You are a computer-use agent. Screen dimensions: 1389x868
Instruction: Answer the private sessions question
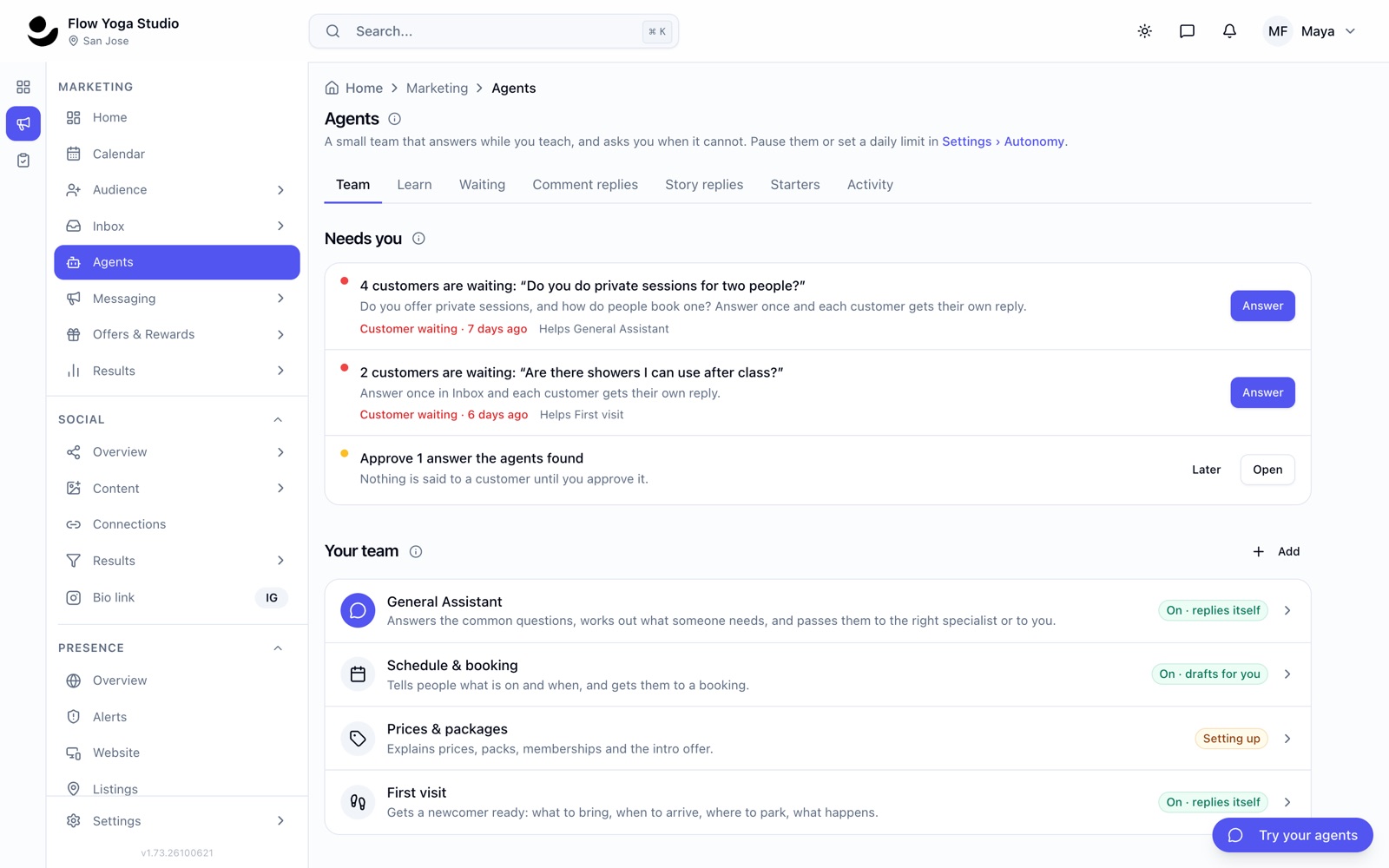[1262, 306]
